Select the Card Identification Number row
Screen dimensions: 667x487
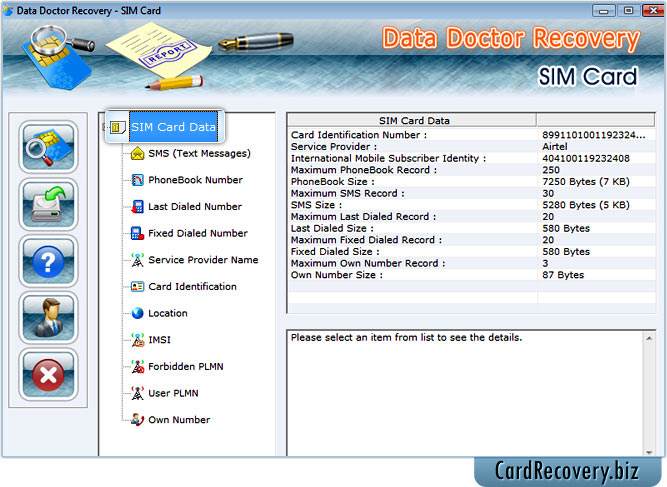tap(472, 135)
